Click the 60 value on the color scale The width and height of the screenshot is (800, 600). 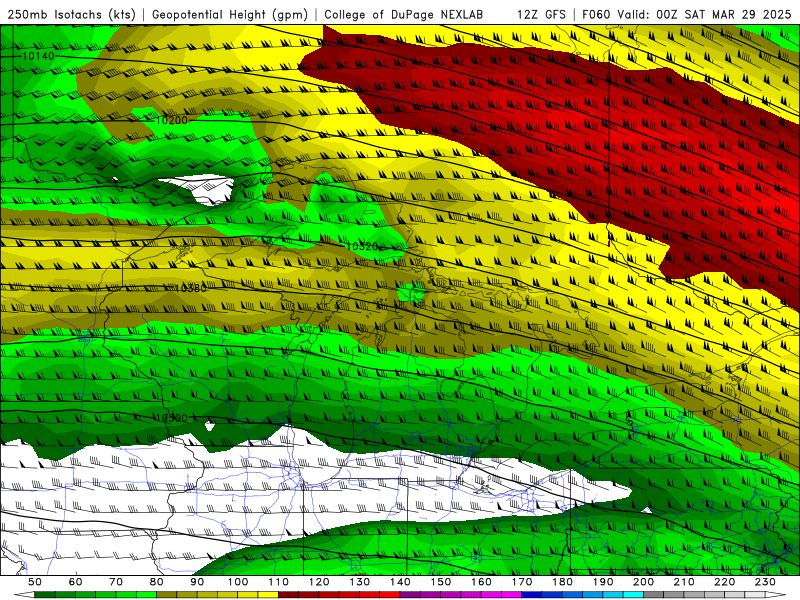(76, 582)
